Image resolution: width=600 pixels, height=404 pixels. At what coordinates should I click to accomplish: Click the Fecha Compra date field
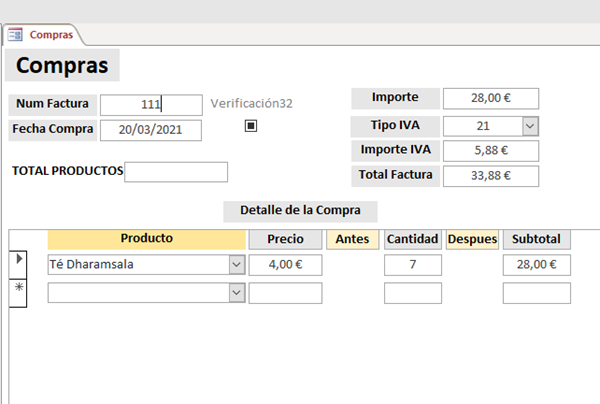151,130
